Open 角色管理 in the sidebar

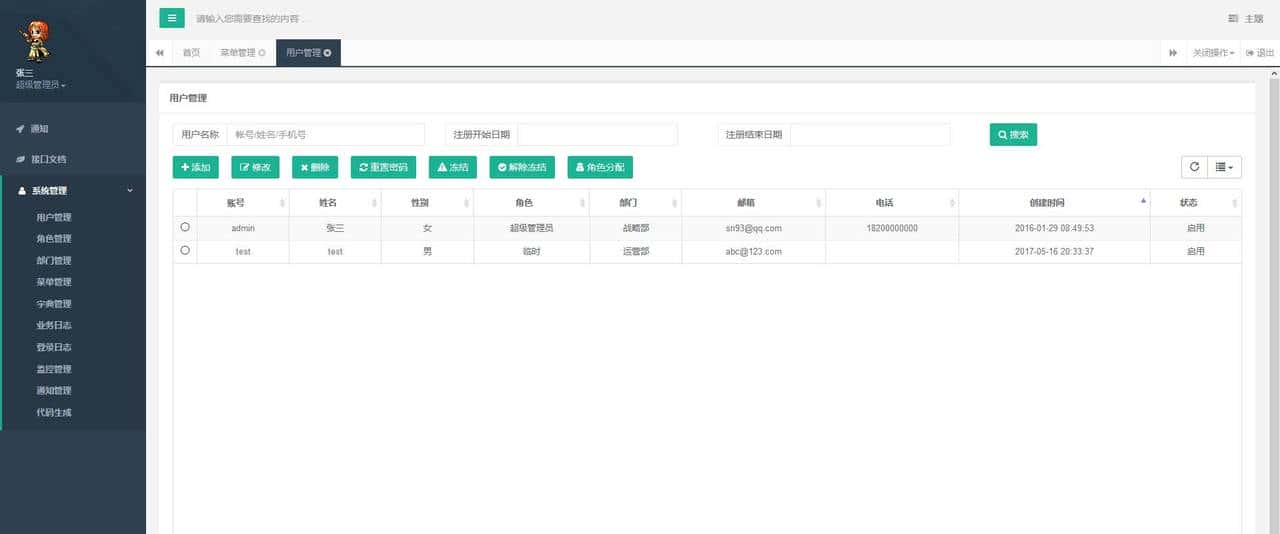tap(54, 239)
